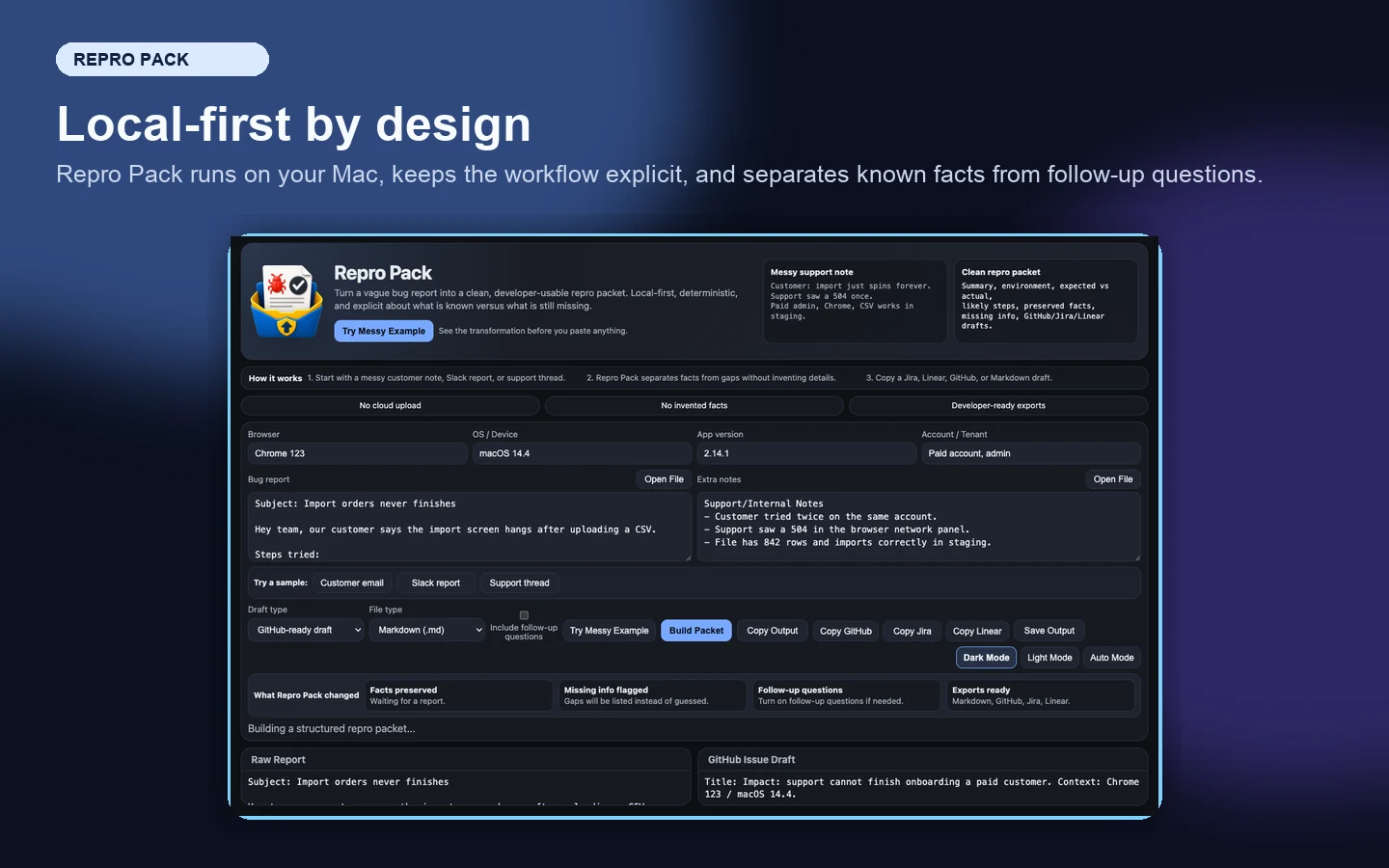Click Copy Output button
This screenshot has height=868, width=1389.
coord(773,631)
